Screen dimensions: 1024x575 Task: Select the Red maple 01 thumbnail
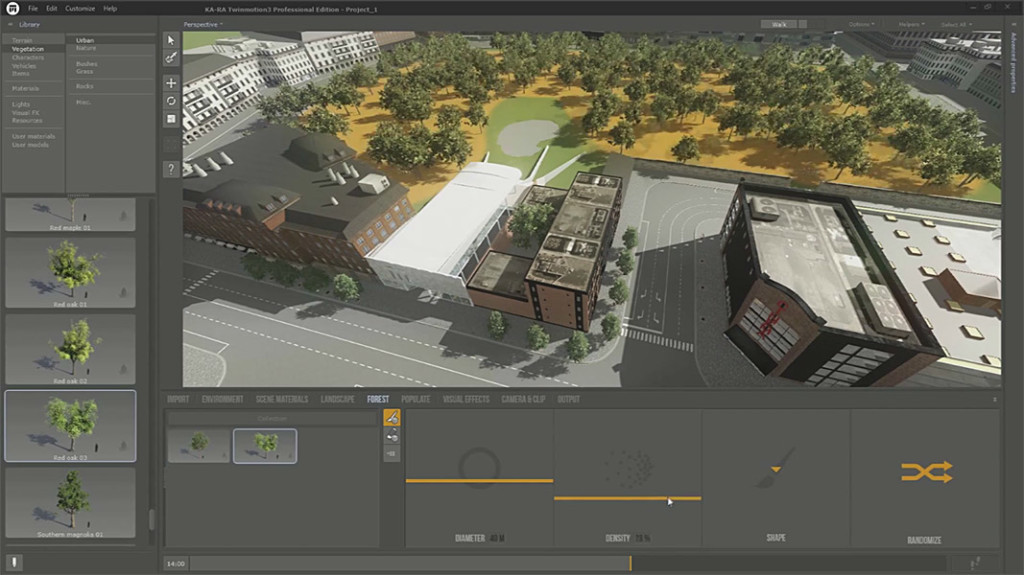coord(71,214)
